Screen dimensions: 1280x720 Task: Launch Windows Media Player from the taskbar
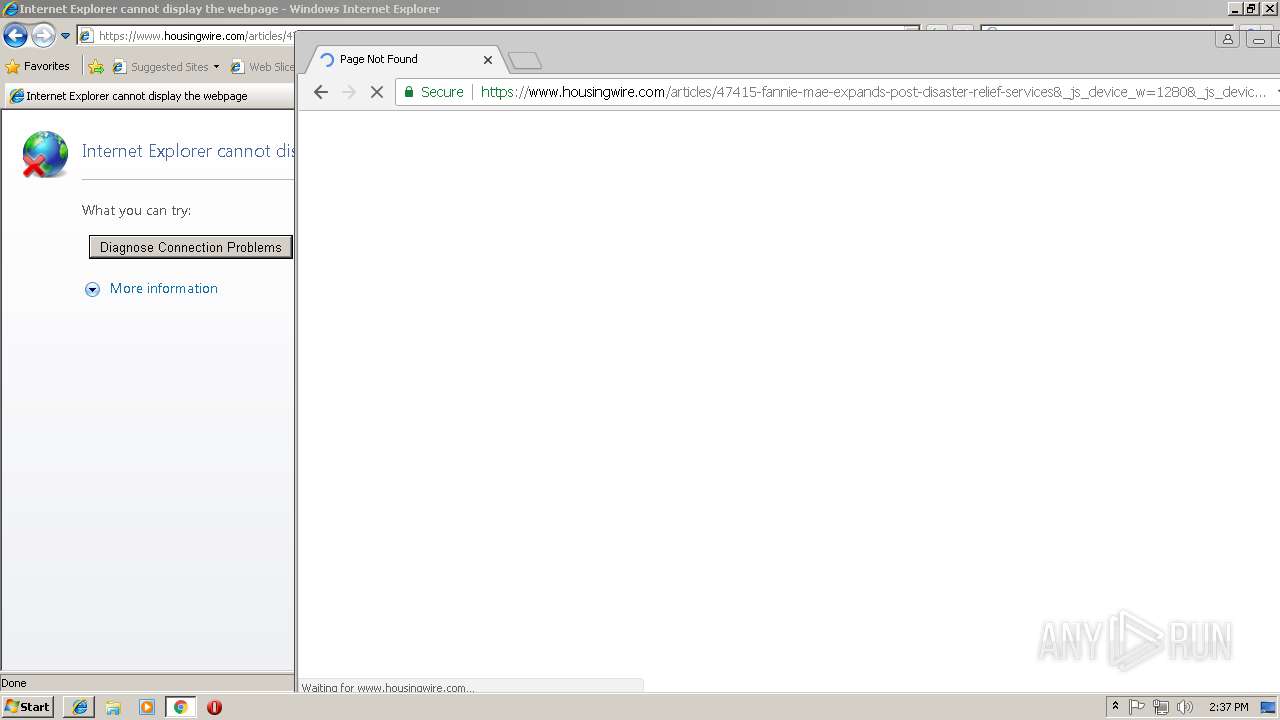pyautogui.click(x=147, y=707)
